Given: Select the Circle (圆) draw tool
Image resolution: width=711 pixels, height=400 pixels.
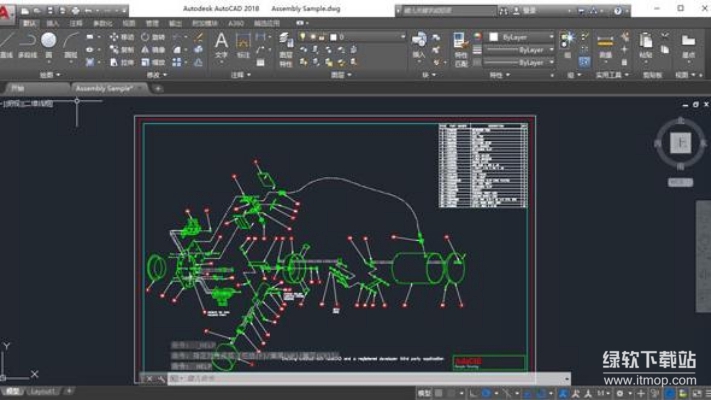Looking at the screenshot, I should pyautogui.click(x=49, y=45).
